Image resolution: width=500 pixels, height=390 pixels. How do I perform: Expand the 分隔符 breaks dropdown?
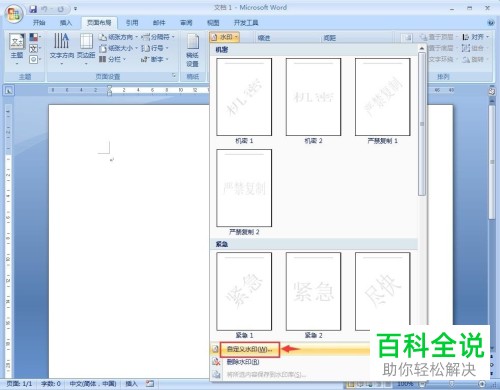[x=158, y=37]
